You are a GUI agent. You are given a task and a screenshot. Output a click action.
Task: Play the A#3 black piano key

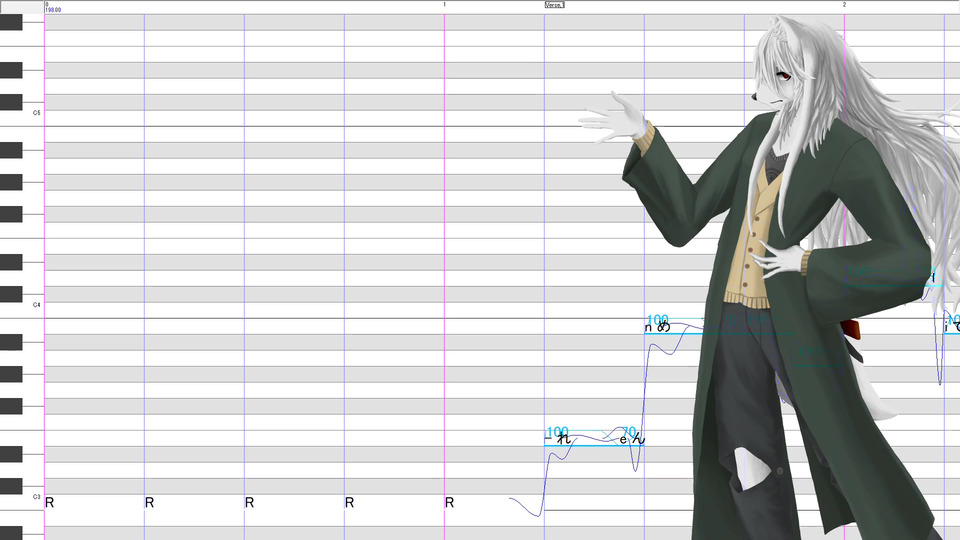11,342
